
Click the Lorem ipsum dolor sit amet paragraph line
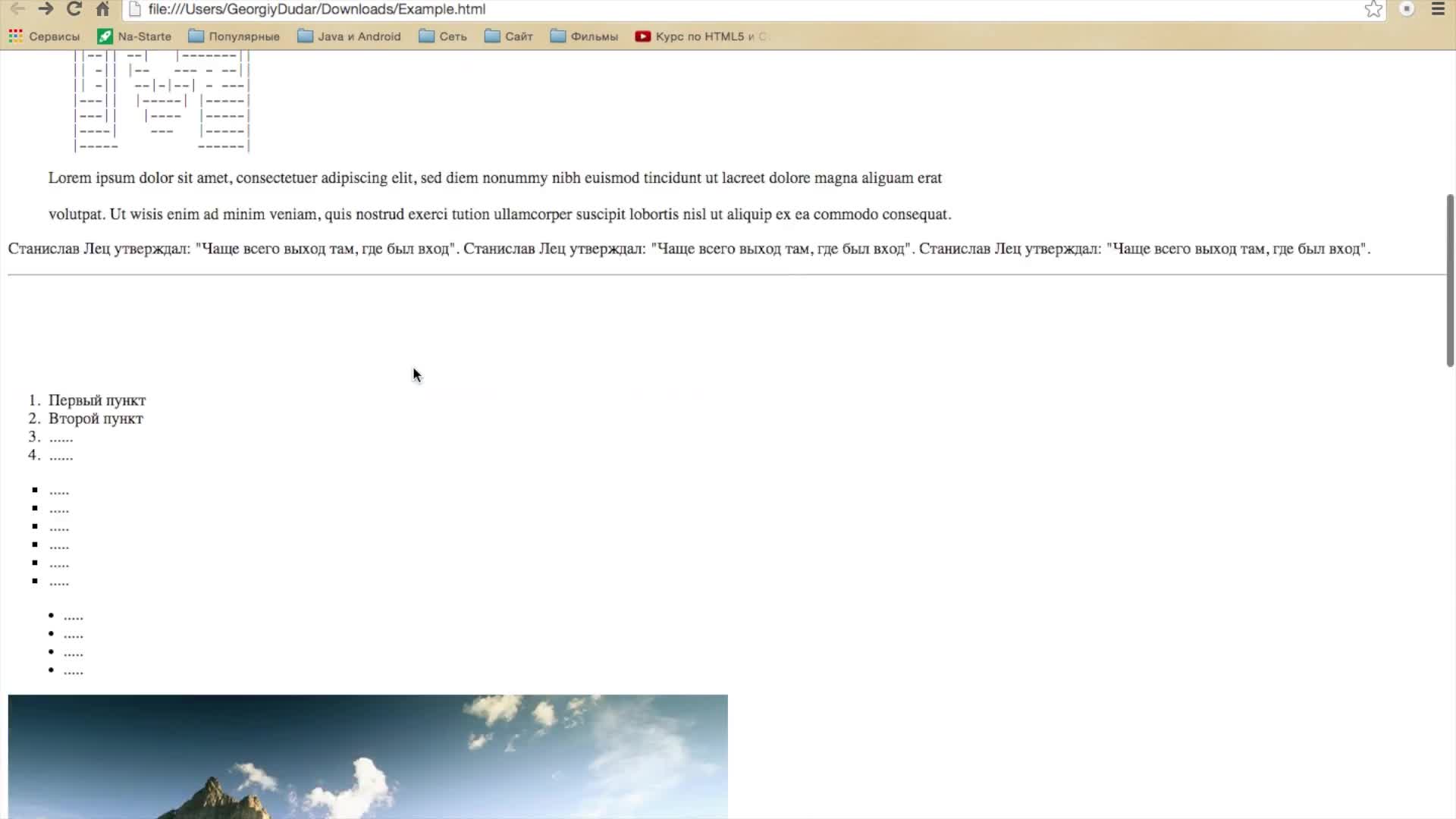point(495,178)
